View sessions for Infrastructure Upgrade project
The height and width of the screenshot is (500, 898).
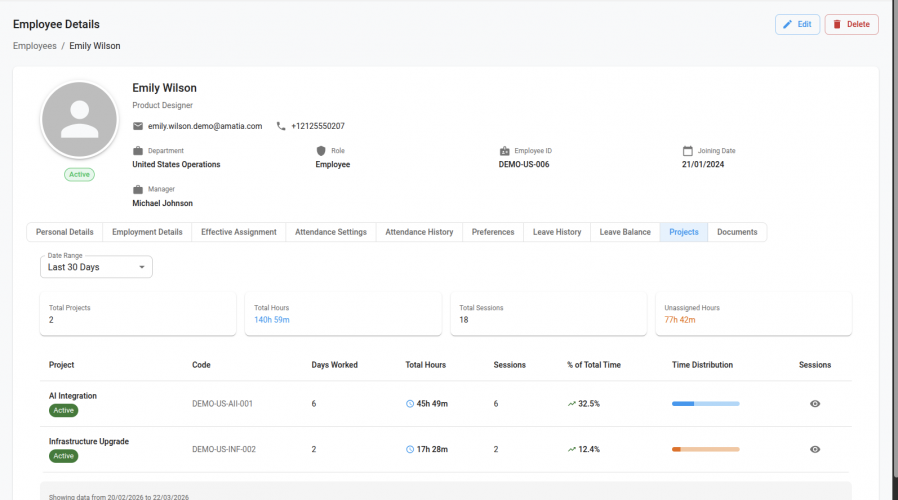click(x=815, y=450)
